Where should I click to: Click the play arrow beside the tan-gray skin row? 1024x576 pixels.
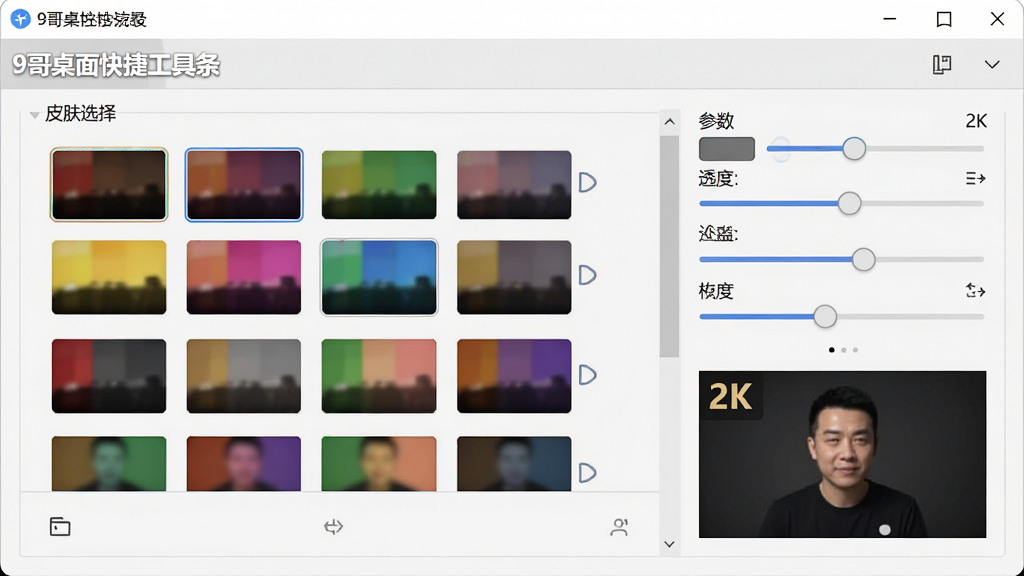[x=587, y=275]
